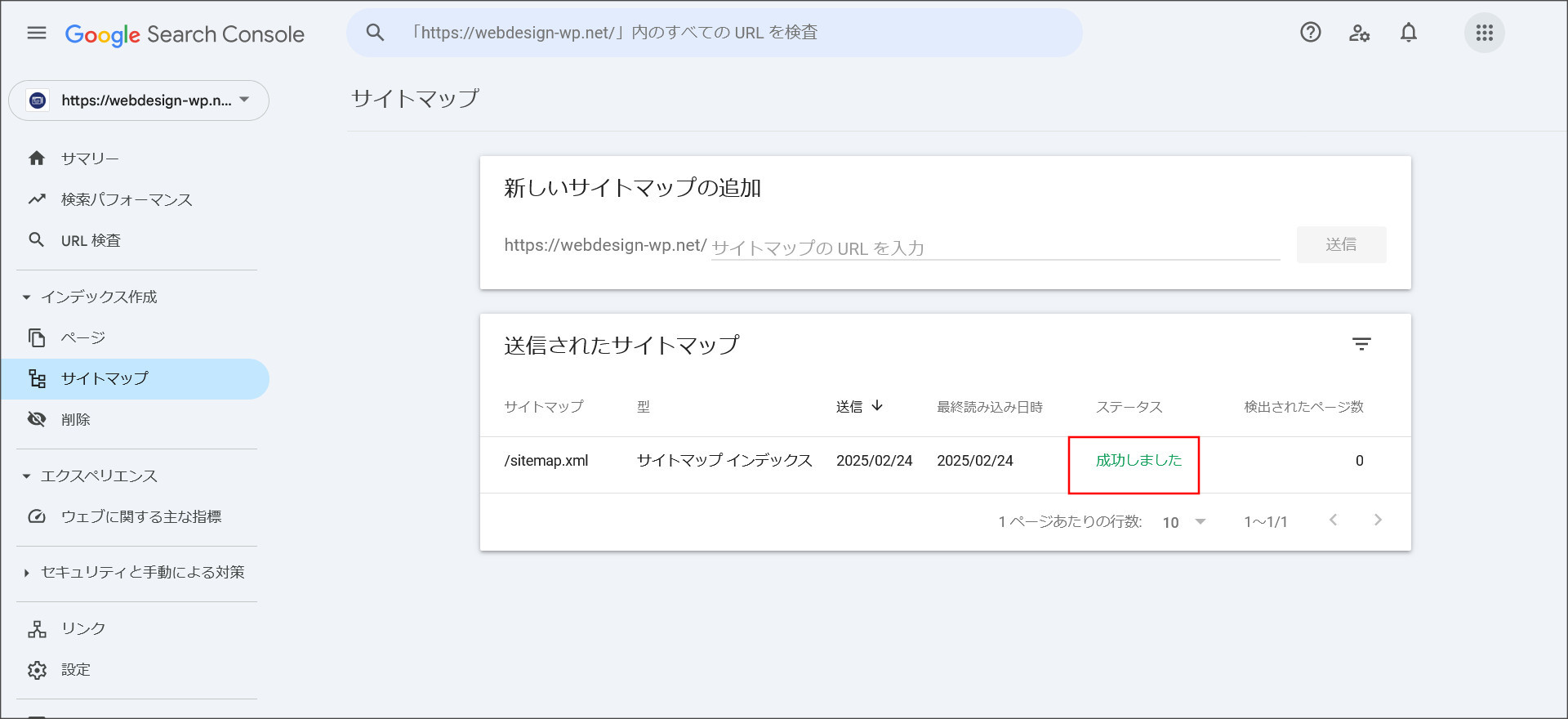Sort by the サイトマップ column header

[x=544, y=406]
